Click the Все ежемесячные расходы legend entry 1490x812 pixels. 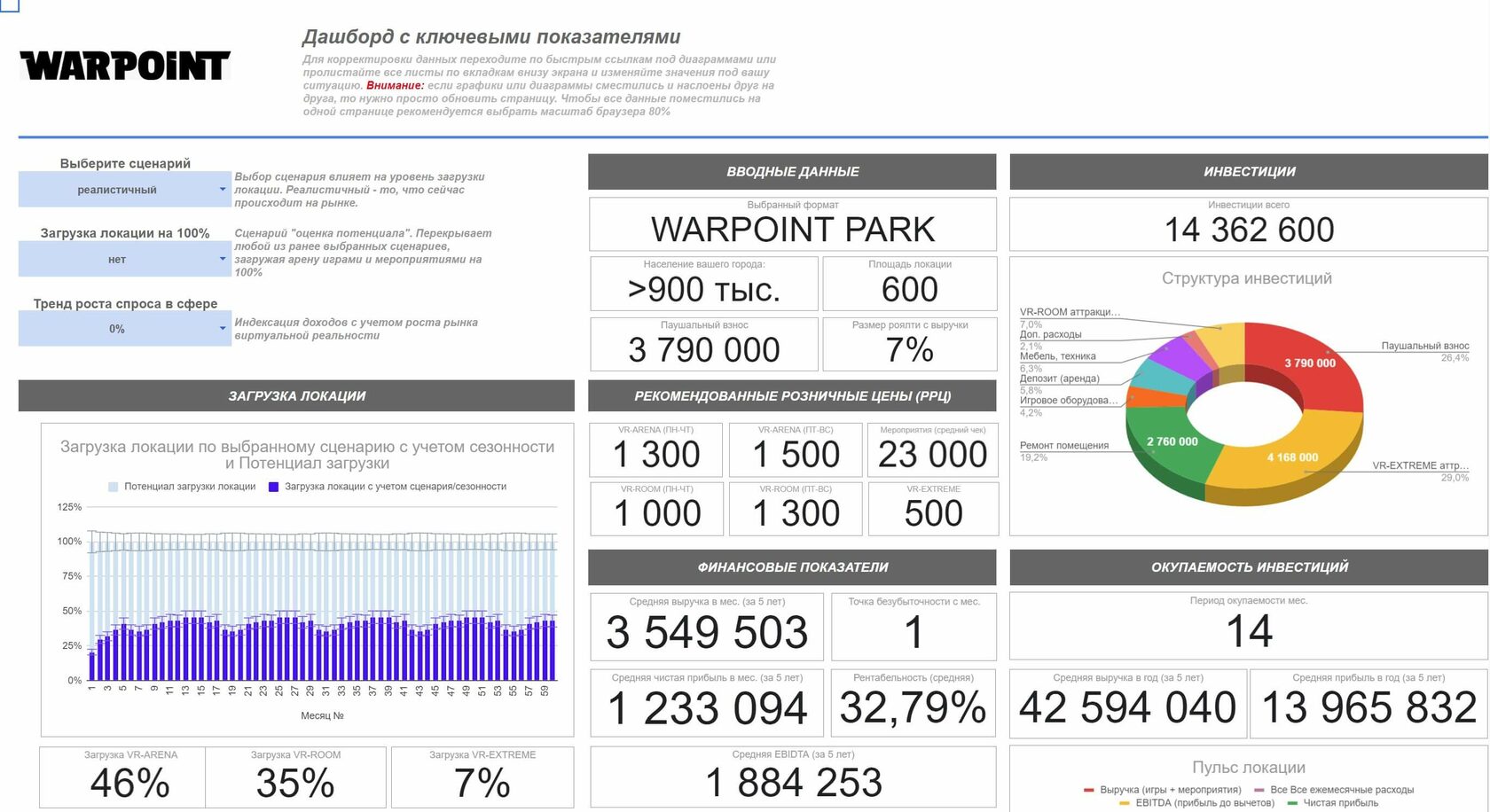1334,790
